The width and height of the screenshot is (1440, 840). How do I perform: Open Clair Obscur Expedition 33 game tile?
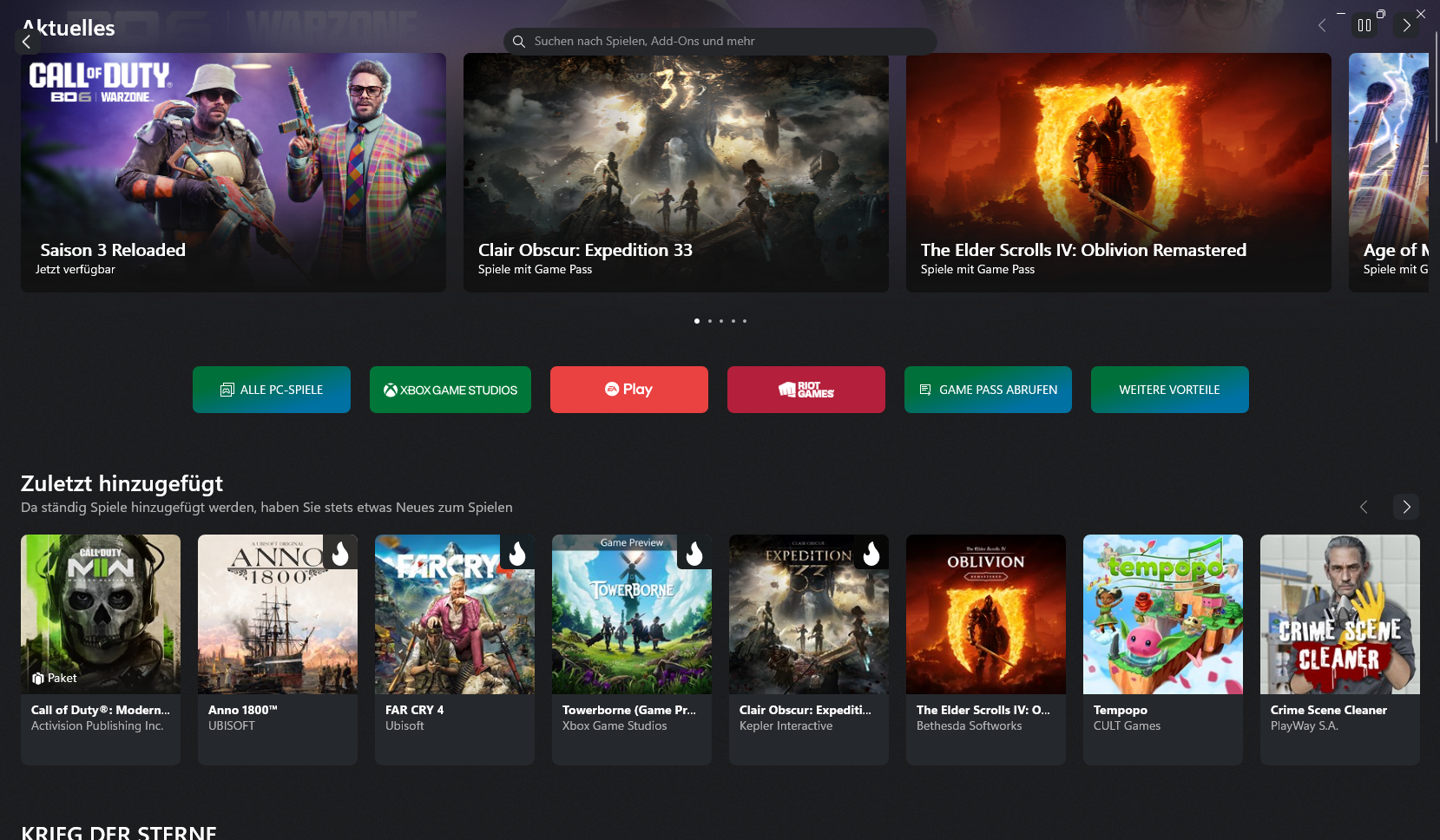pos(809,649)
